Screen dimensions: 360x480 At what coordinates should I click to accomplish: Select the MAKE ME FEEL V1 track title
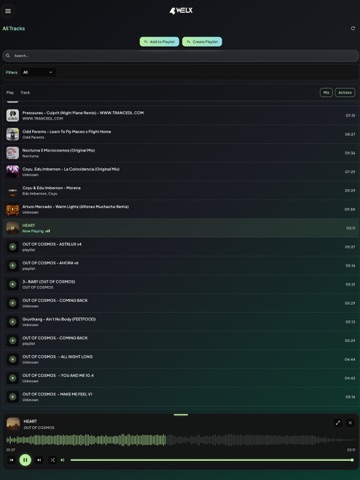tap(57, 394)
